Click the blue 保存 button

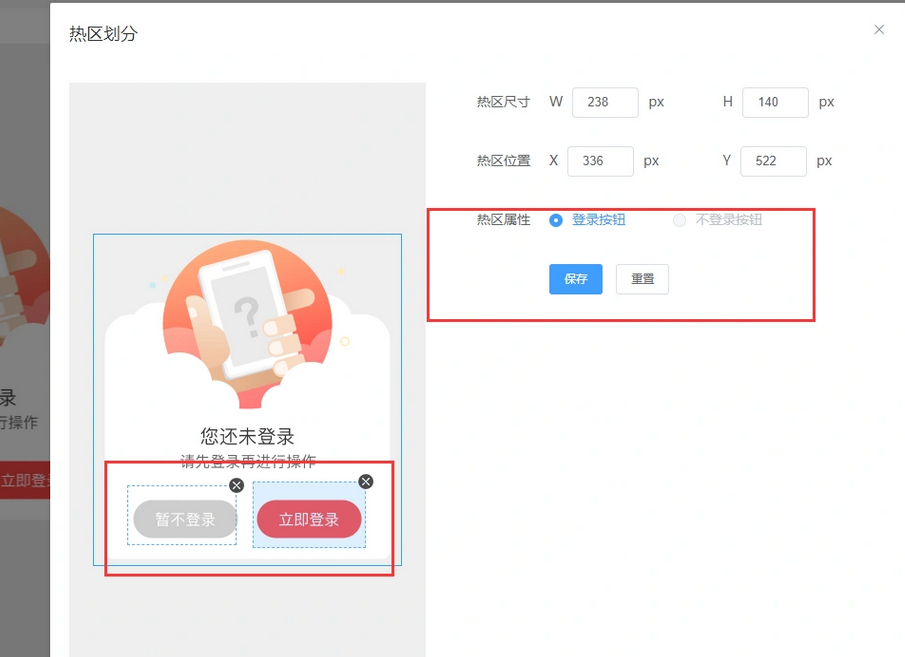pos(575,279)
